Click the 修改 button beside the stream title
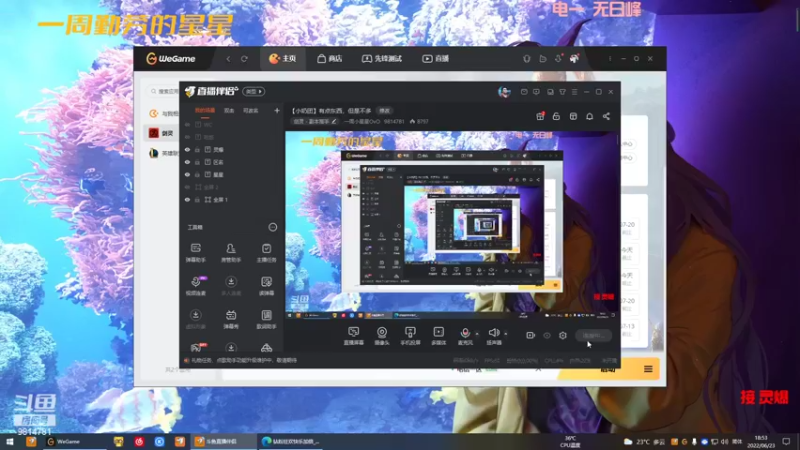Image resolution: width=800 pixels, height=450 pixels. coord(384,110)
